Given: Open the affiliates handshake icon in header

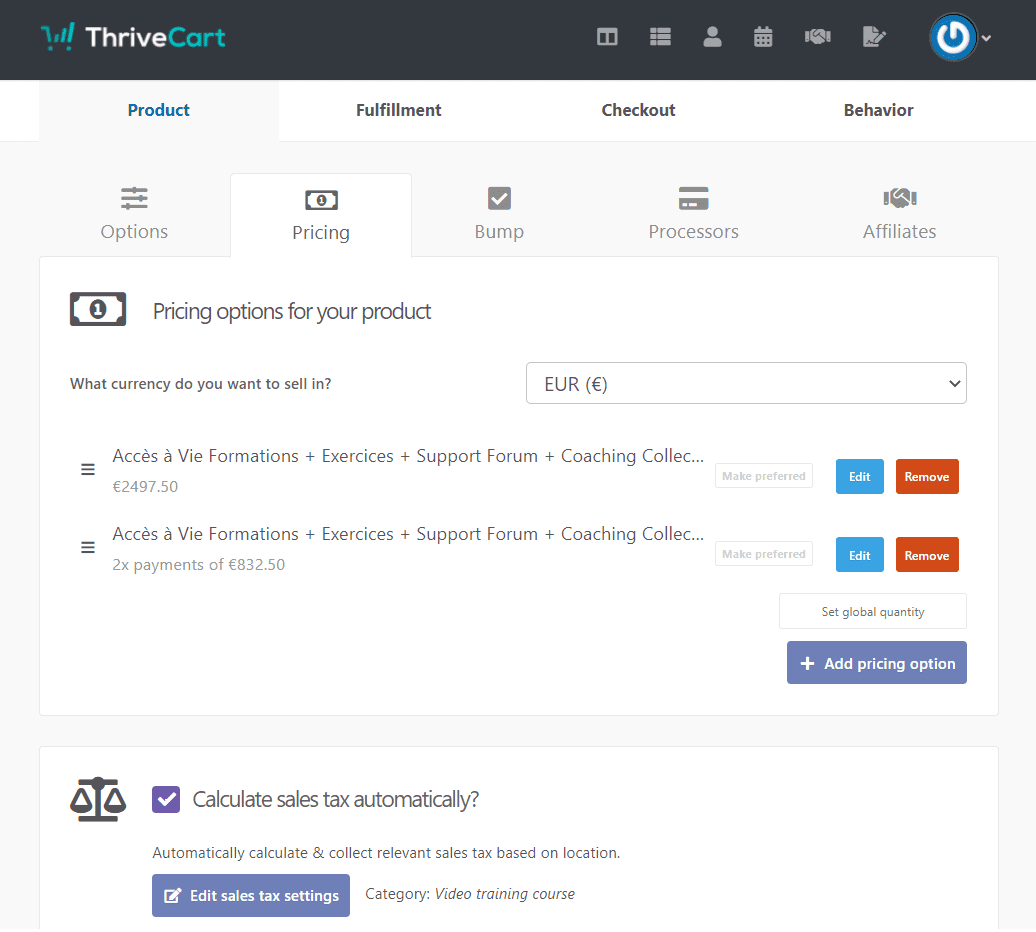Looking at the screenshot, I should click(x=817, y=37).
